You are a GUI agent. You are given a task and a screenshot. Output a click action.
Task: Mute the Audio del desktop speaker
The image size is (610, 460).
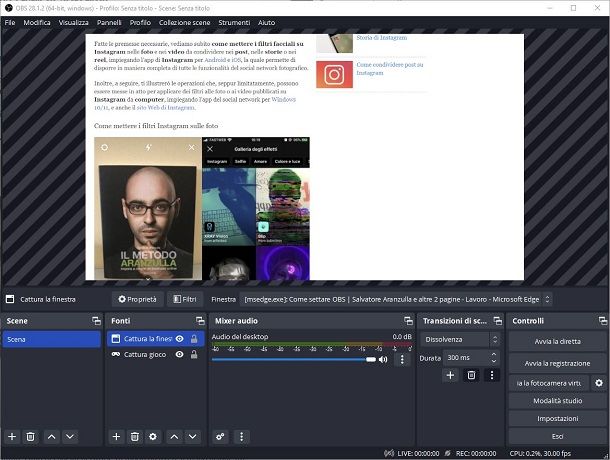click(383, 359)
